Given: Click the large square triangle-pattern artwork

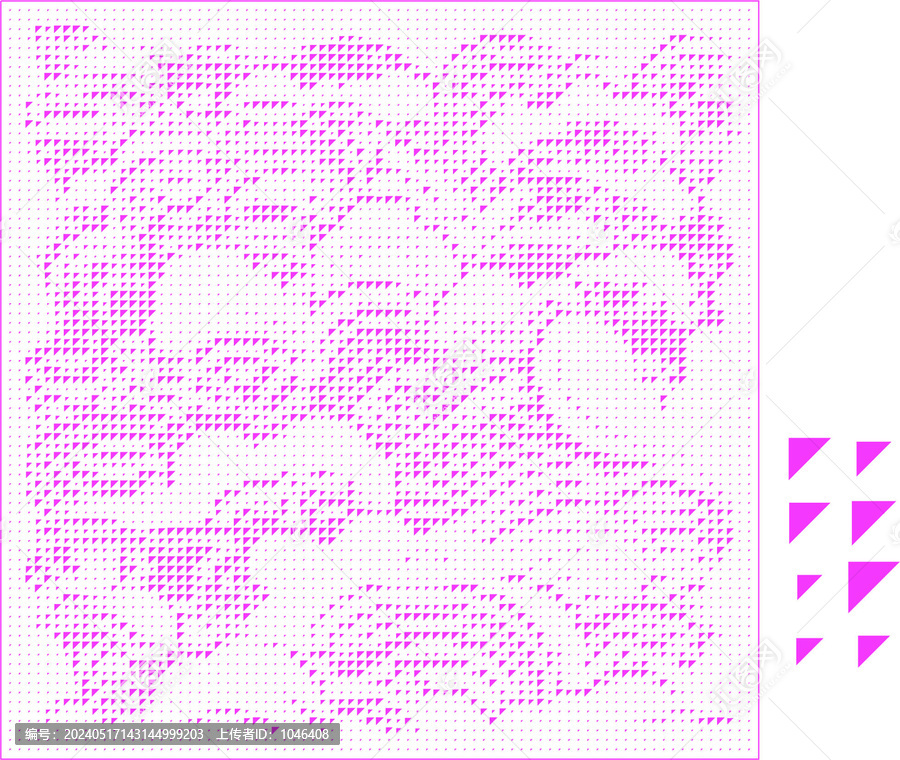Looking at the screenshot, I should [379, 380].
